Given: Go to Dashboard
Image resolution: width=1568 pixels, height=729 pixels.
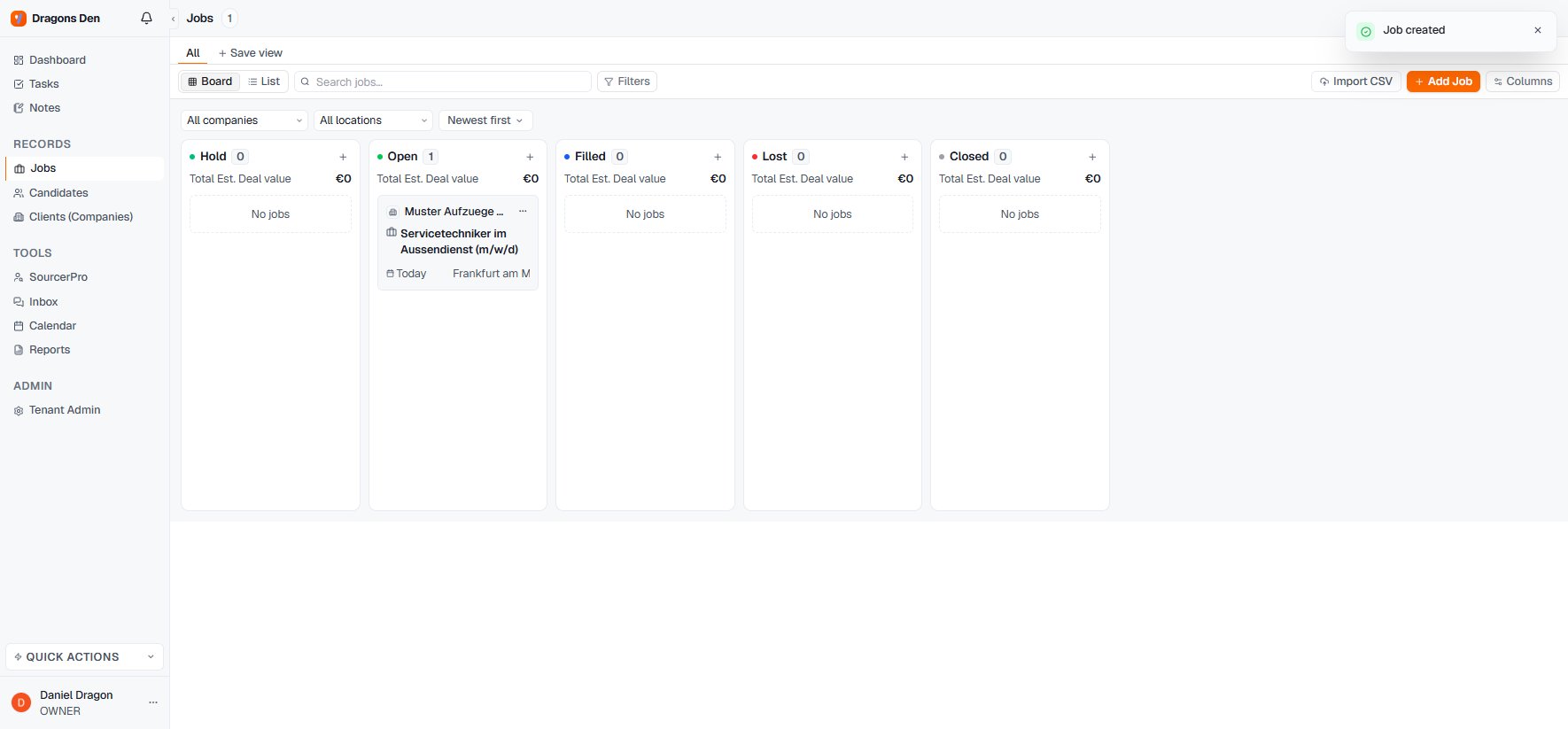Looking at the screenshot, I should coord(84,60).
